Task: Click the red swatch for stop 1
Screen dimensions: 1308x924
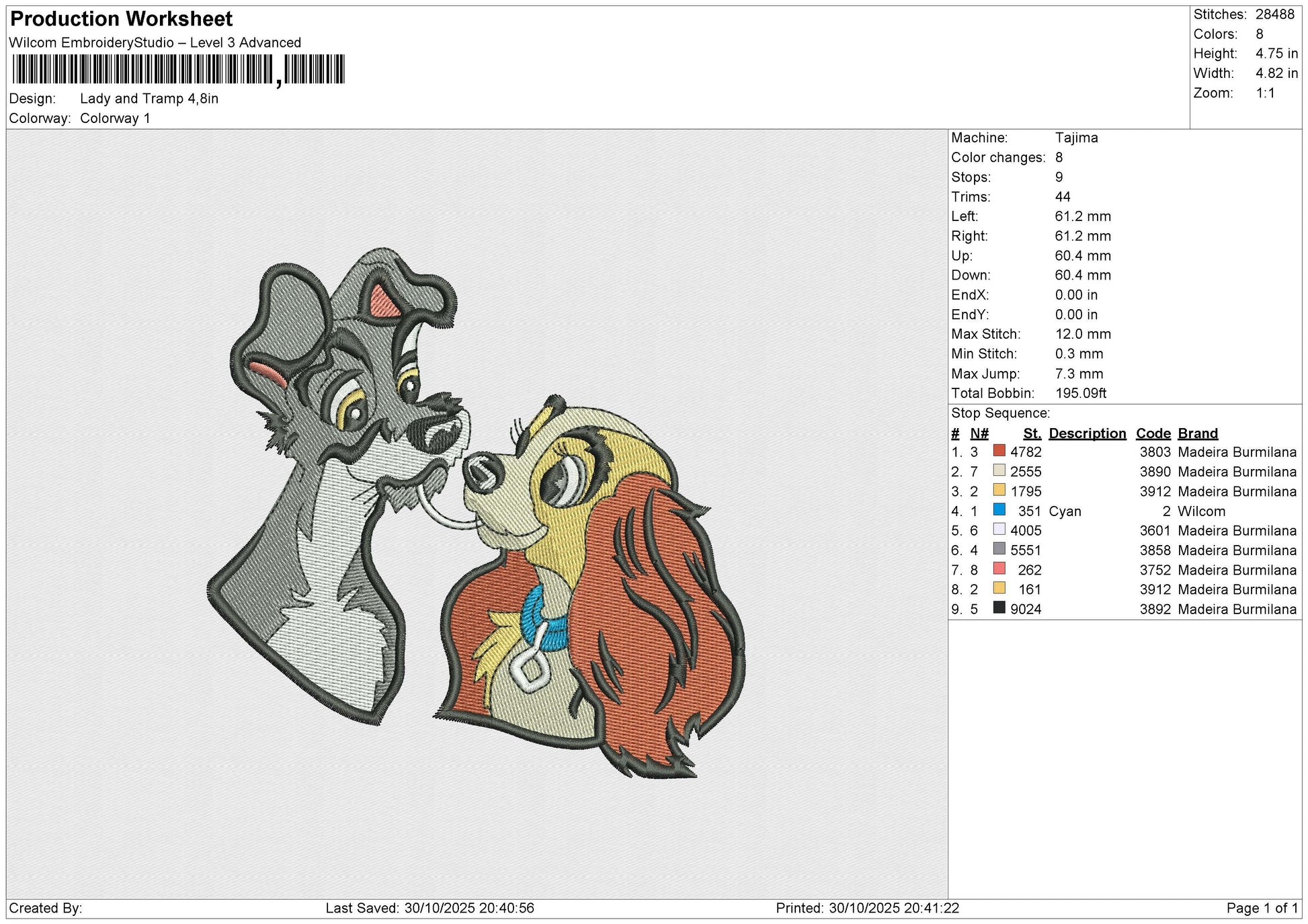Action: pyautogui.click(x=999, y=451)
